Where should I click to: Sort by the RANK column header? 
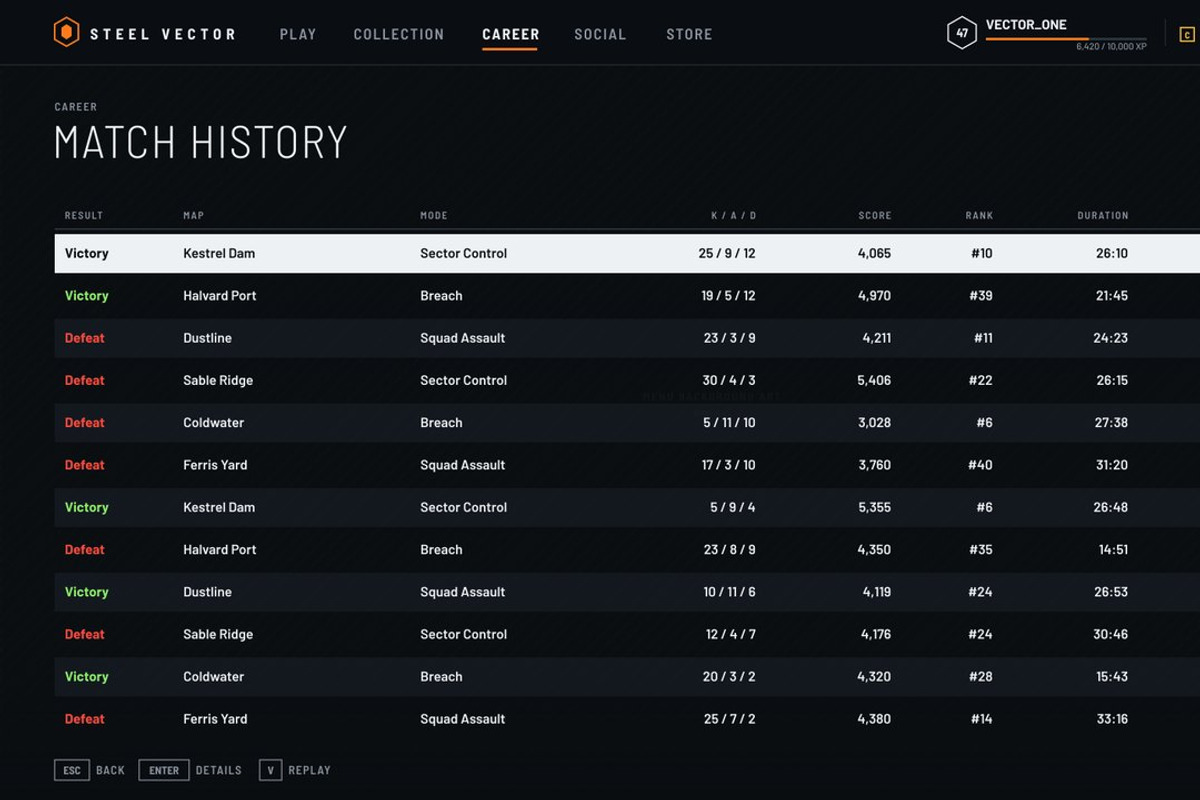click(979, 215)
